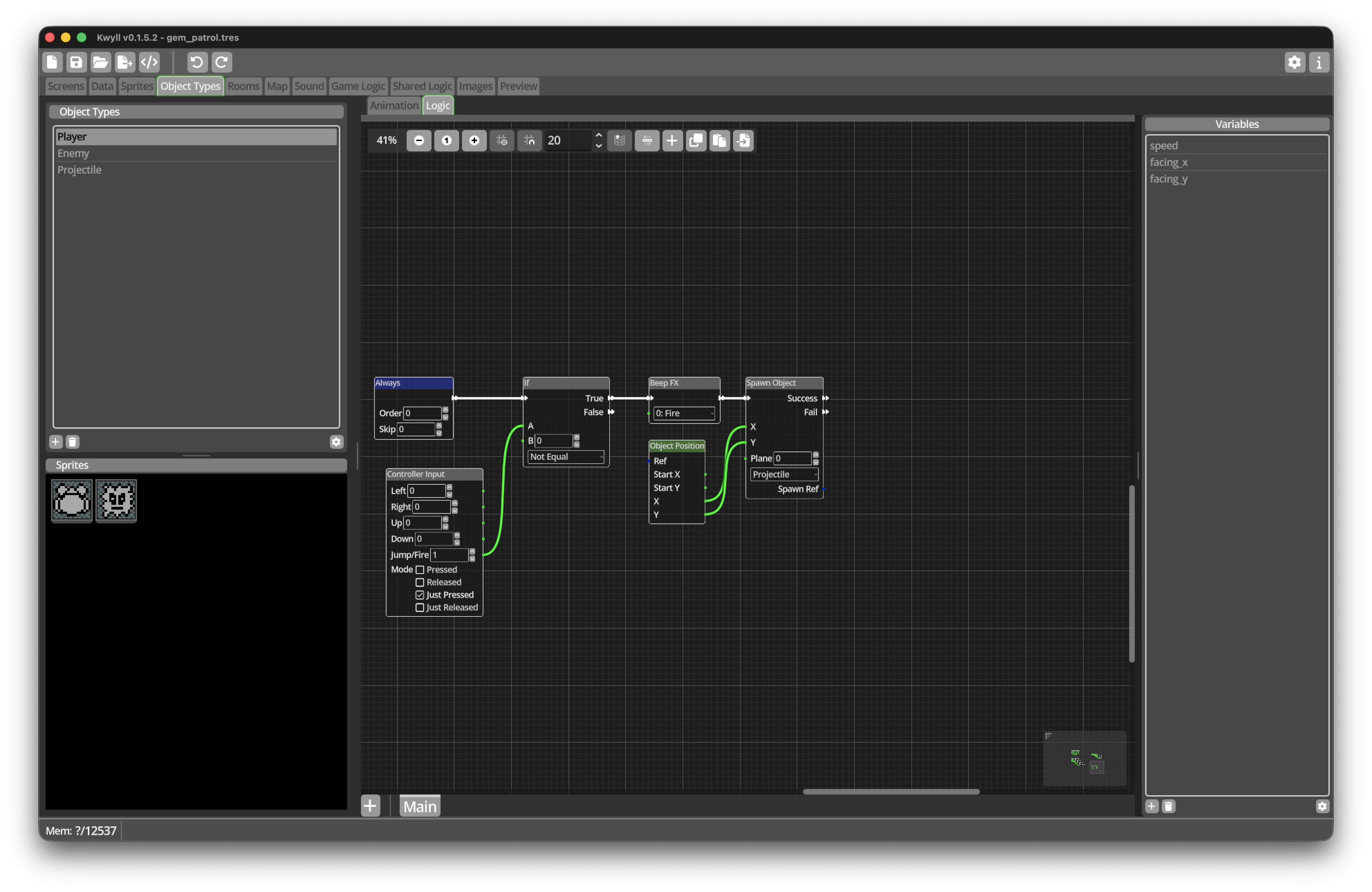Image resolution: width=1372 pixels, height=892 pixels.
Task: Open Variables panel settings gear
Action: pos(1323,807)
